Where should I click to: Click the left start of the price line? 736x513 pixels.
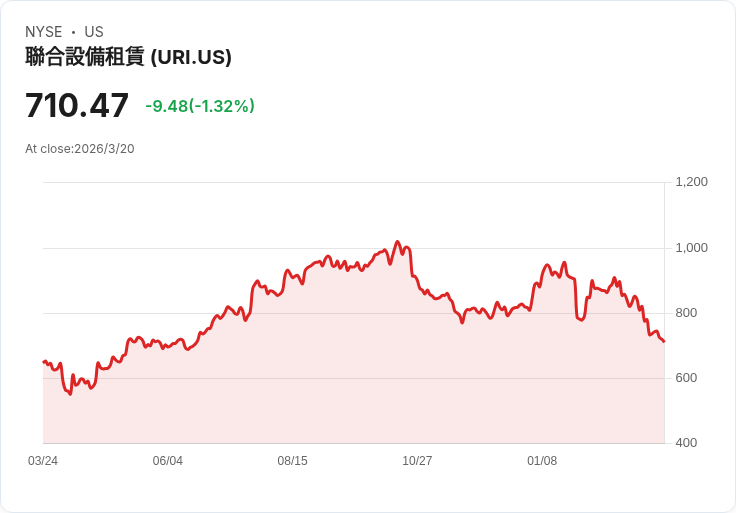click(x=44, y=361)
